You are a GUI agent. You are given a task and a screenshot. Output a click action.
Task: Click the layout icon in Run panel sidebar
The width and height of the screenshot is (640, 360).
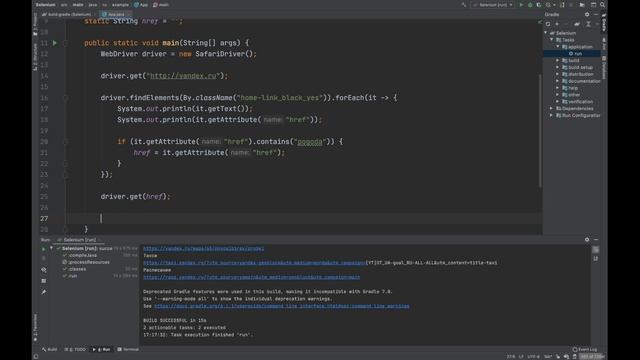pyautogui.click(x=44, y=281)
